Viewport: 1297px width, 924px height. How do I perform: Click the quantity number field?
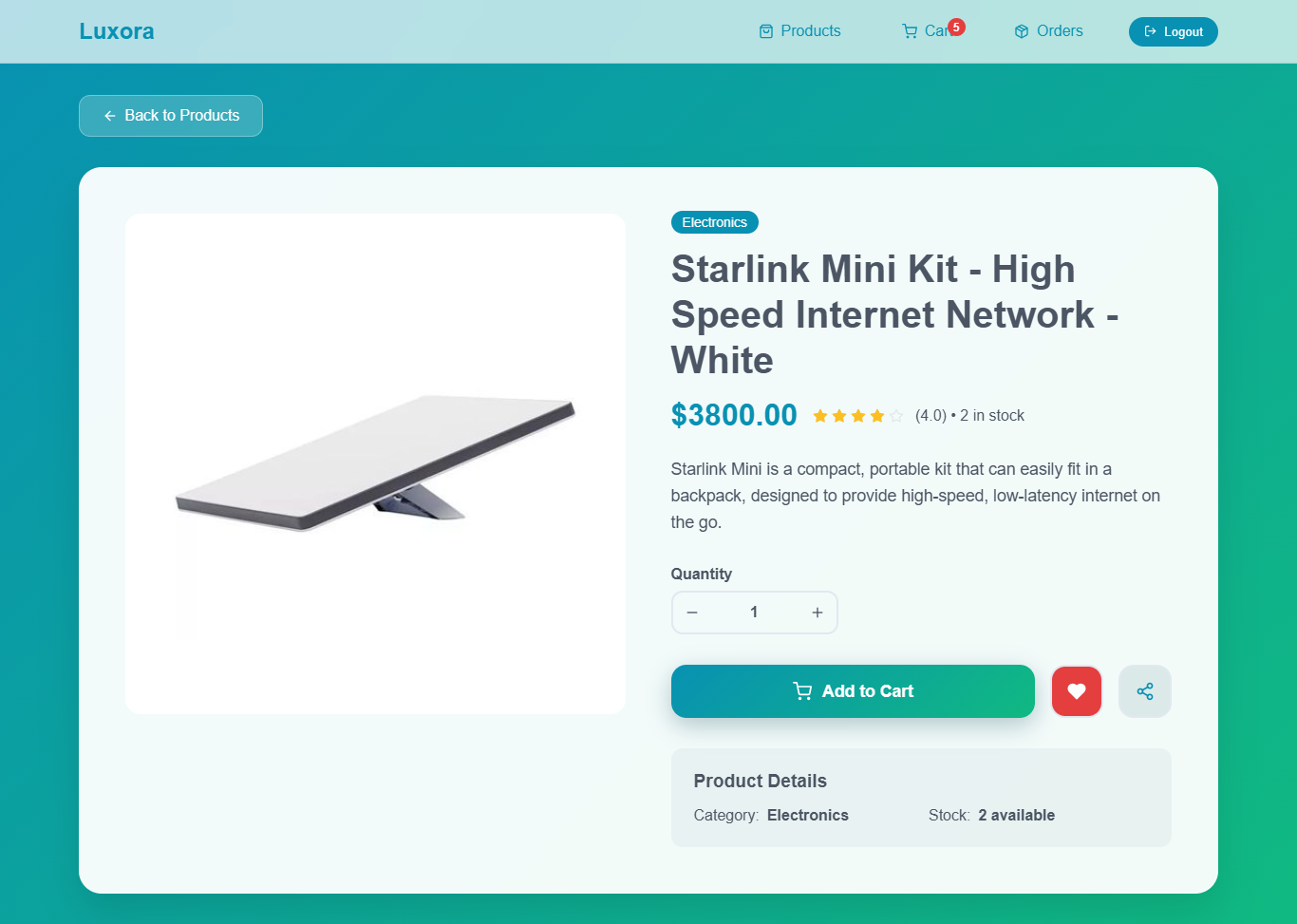[754, 613]
